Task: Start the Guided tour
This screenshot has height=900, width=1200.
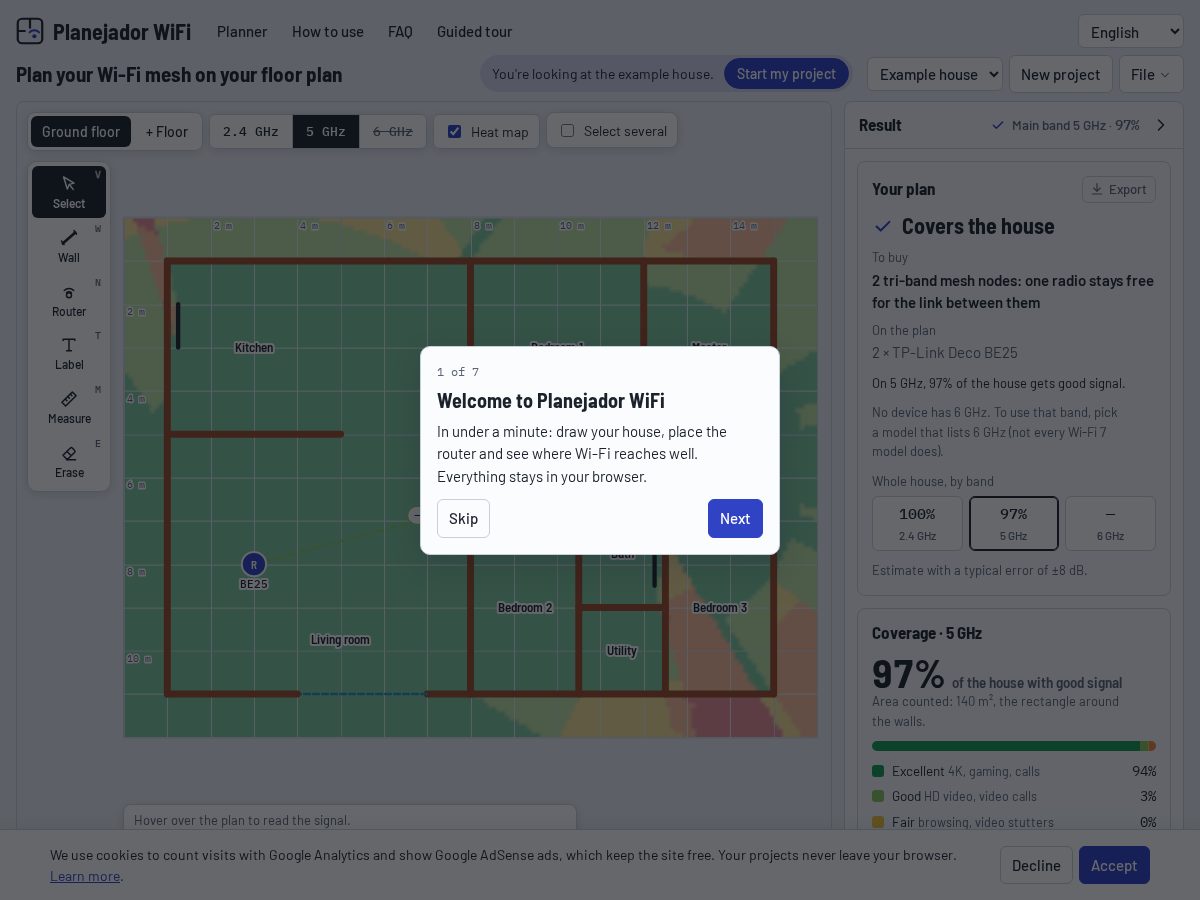Action: [474, 31]
